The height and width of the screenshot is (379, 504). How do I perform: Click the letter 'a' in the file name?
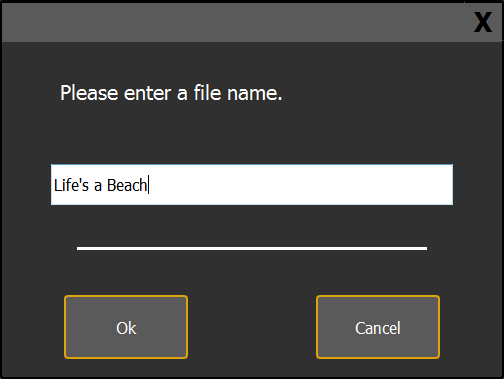(98, 186)
